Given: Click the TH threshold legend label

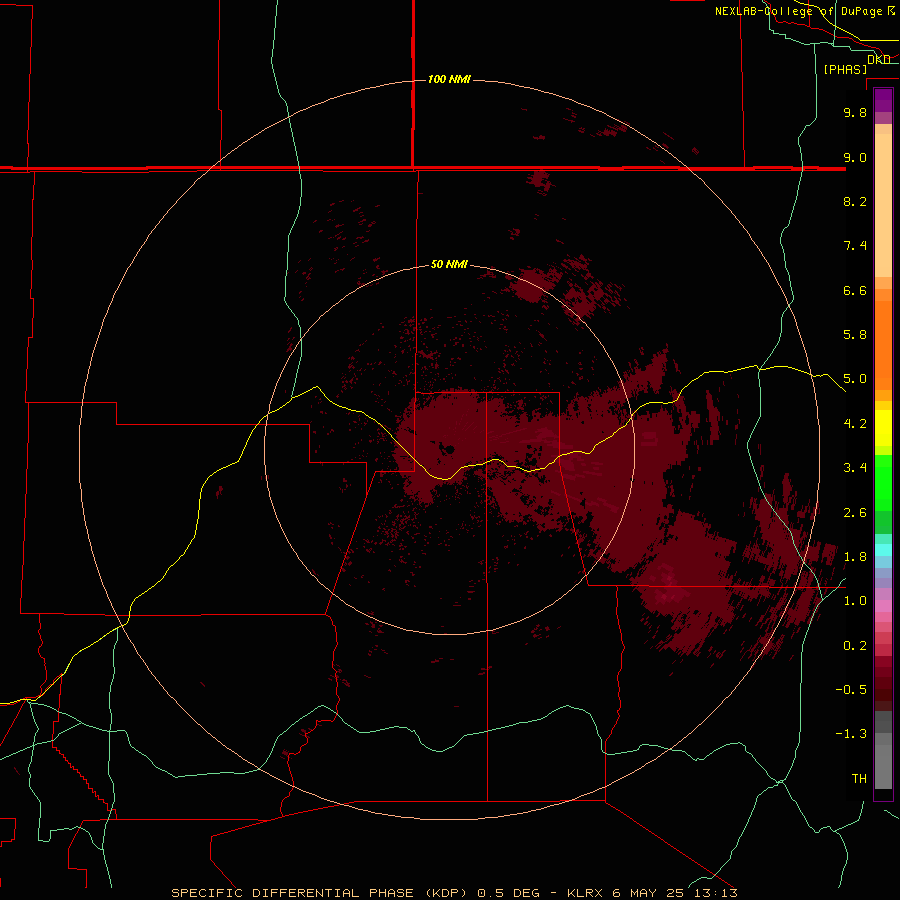Looking at the screenshot, I should point(859,779).
